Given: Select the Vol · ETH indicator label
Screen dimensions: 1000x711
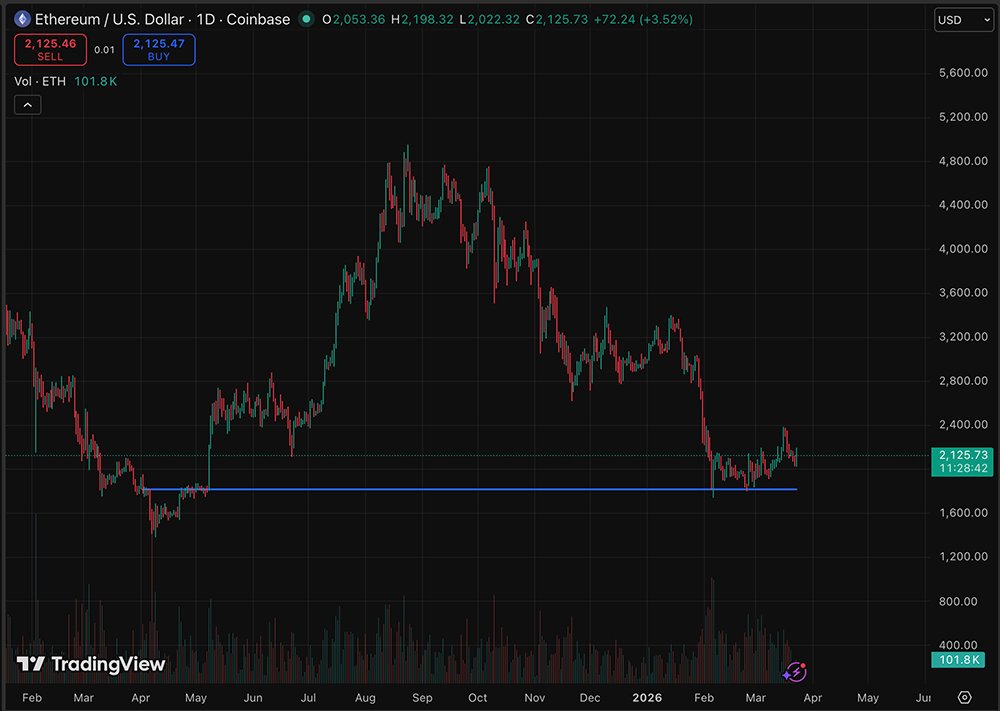Looking at the screenshot, I should tap(40, 81).
